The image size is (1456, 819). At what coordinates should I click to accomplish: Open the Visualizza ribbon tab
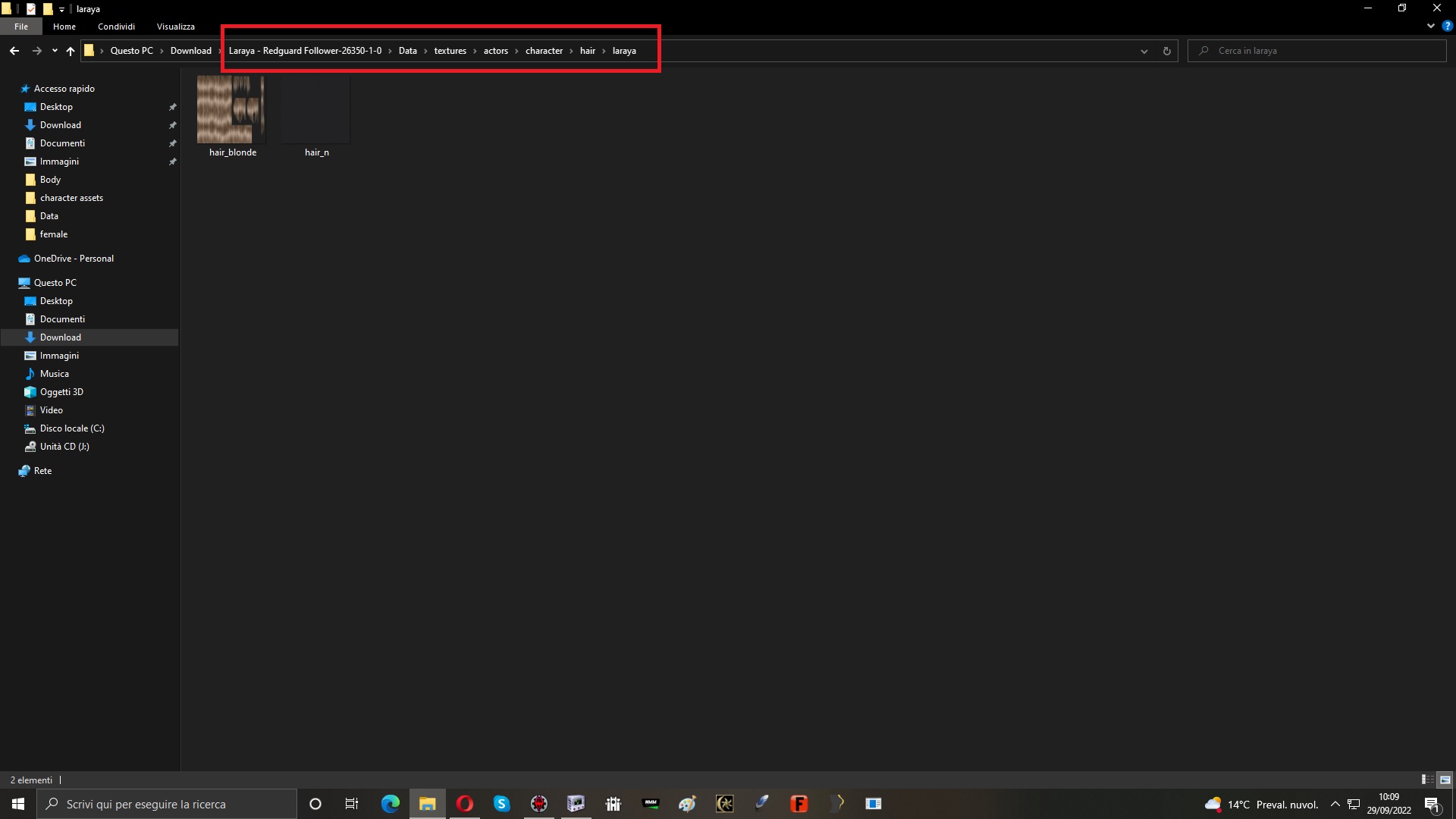176,26
